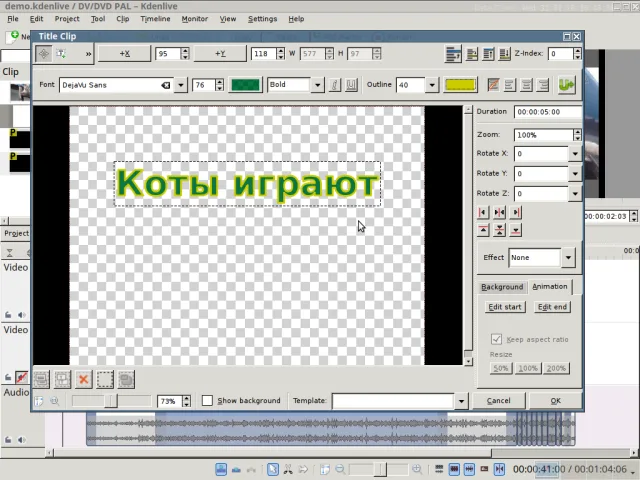The height and width of the screenshot is (480, 640).
Task: Lower object to bottom icon
Action: 504,54
